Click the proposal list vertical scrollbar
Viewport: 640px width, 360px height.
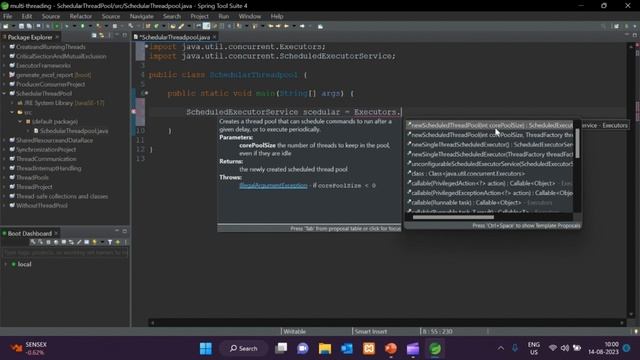tap(577, 144)
